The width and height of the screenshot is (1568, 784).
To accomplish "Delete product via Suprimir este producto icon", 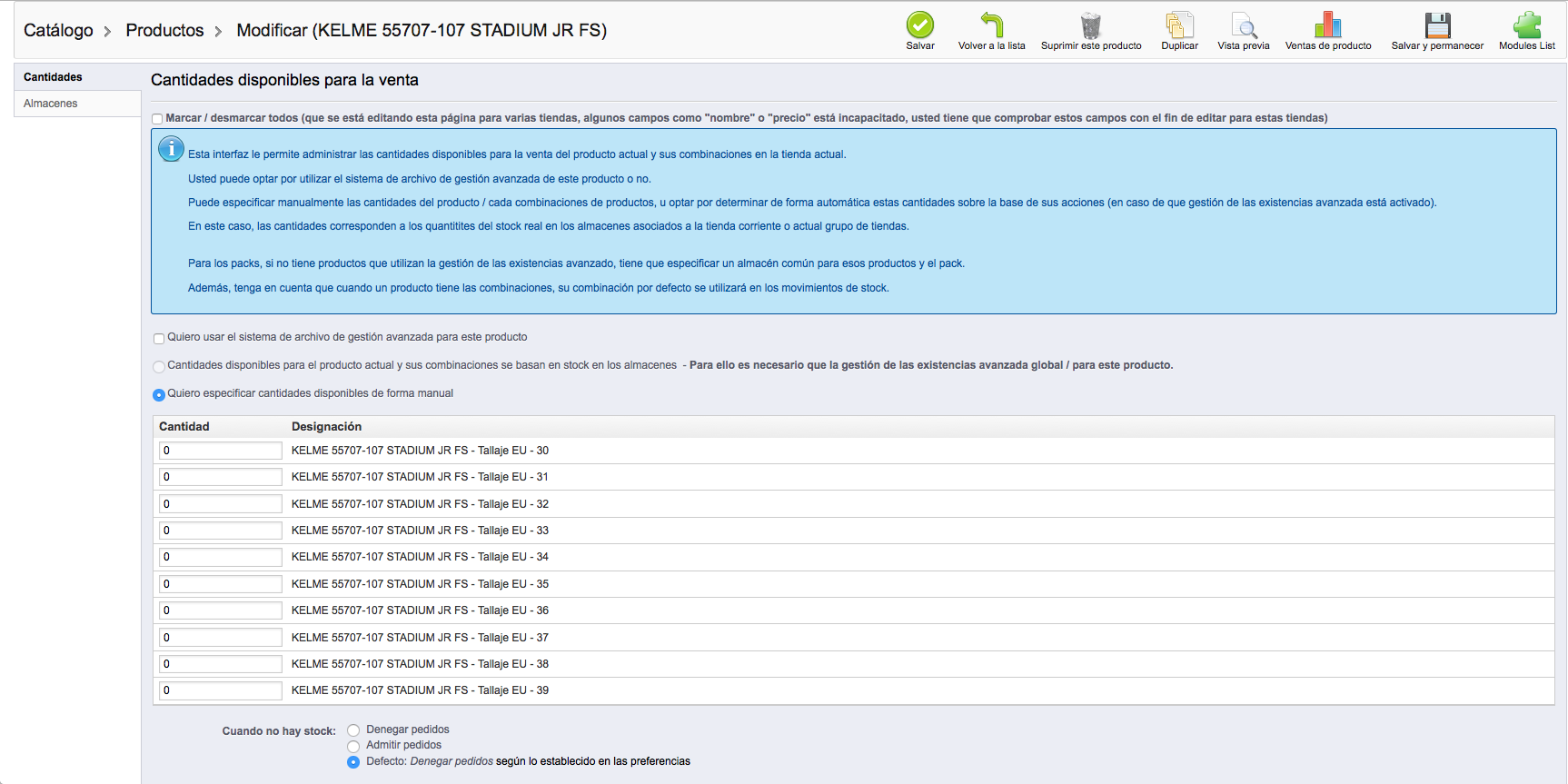I will point(1091,25).
